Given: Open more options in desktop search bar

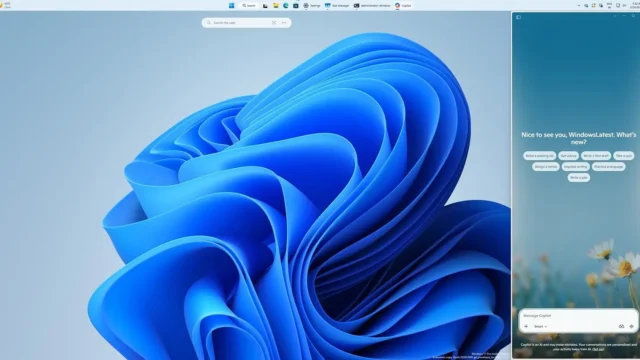Looking at the screenshot, I should click(x=284, y=23).
